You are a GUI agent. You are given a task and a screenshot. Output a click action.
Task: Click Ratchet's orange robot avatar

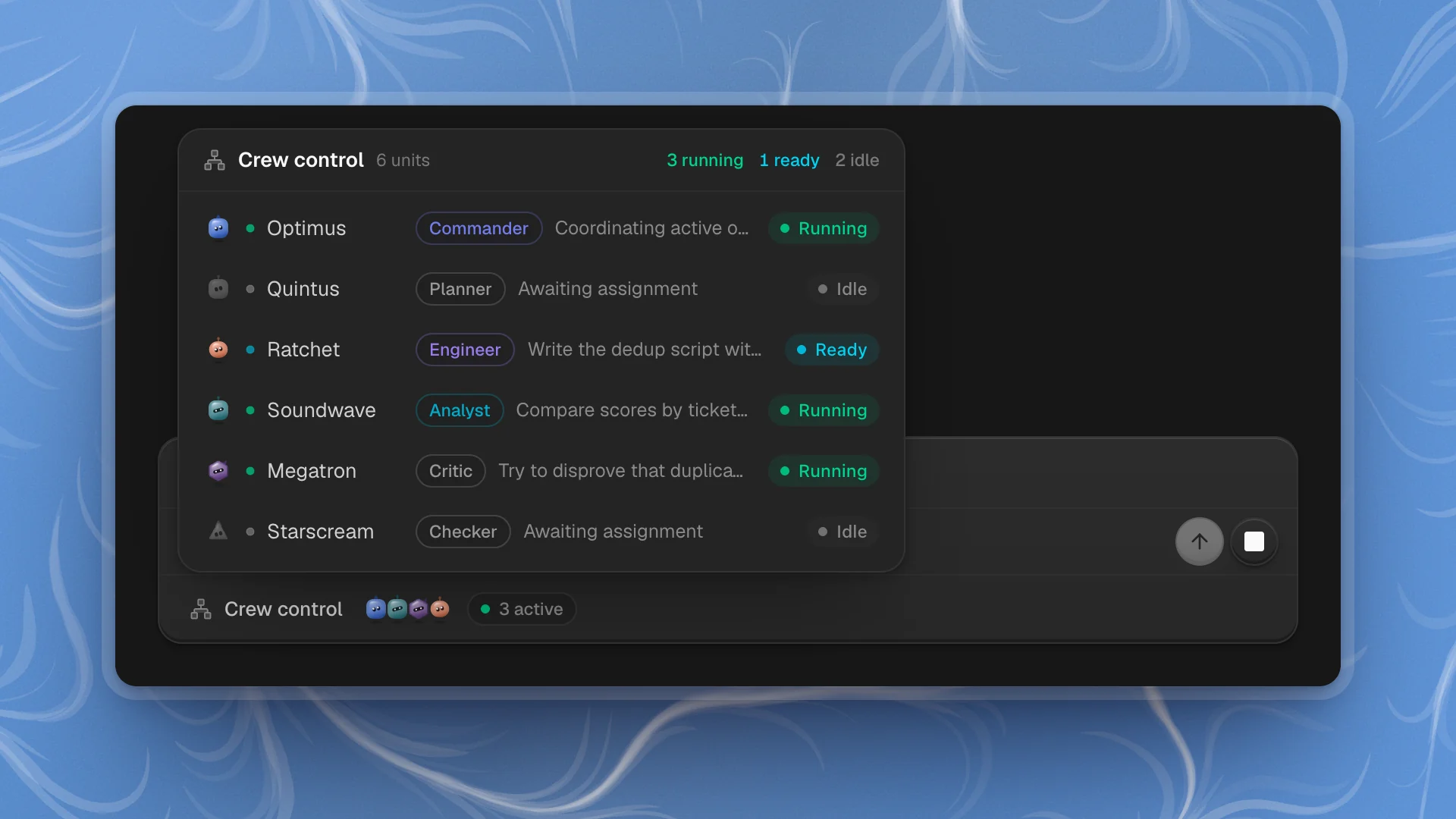tap(218, 349)
